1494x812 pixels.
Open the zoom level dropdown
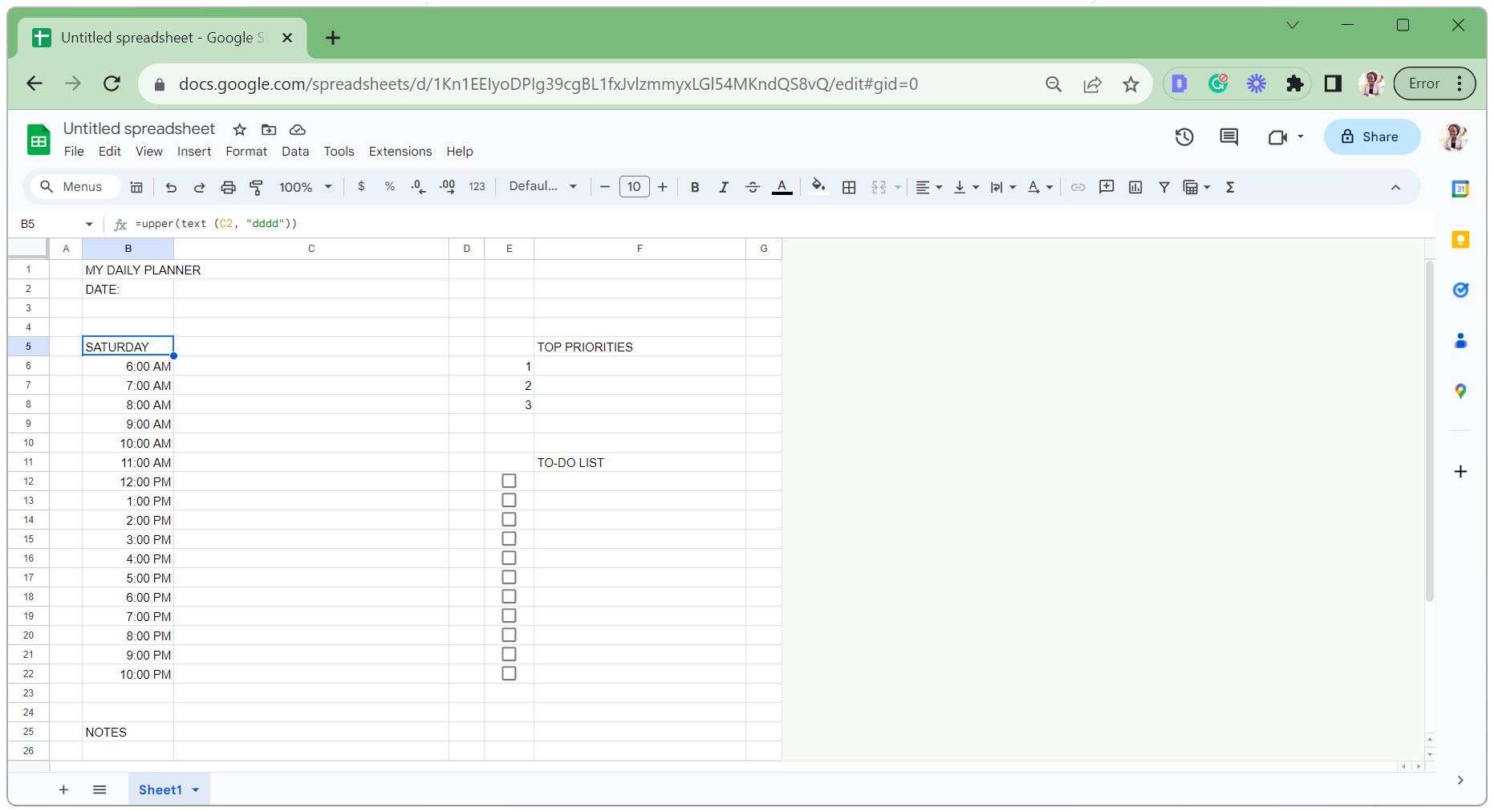point(302,186)
